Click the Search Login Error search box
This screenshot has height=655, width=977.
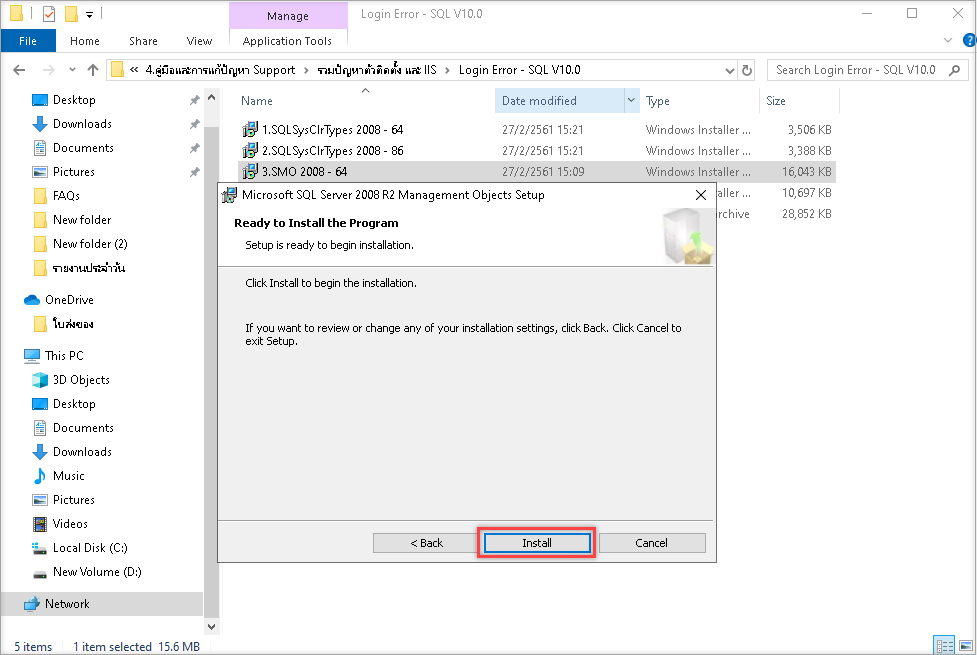coord(860,70)
